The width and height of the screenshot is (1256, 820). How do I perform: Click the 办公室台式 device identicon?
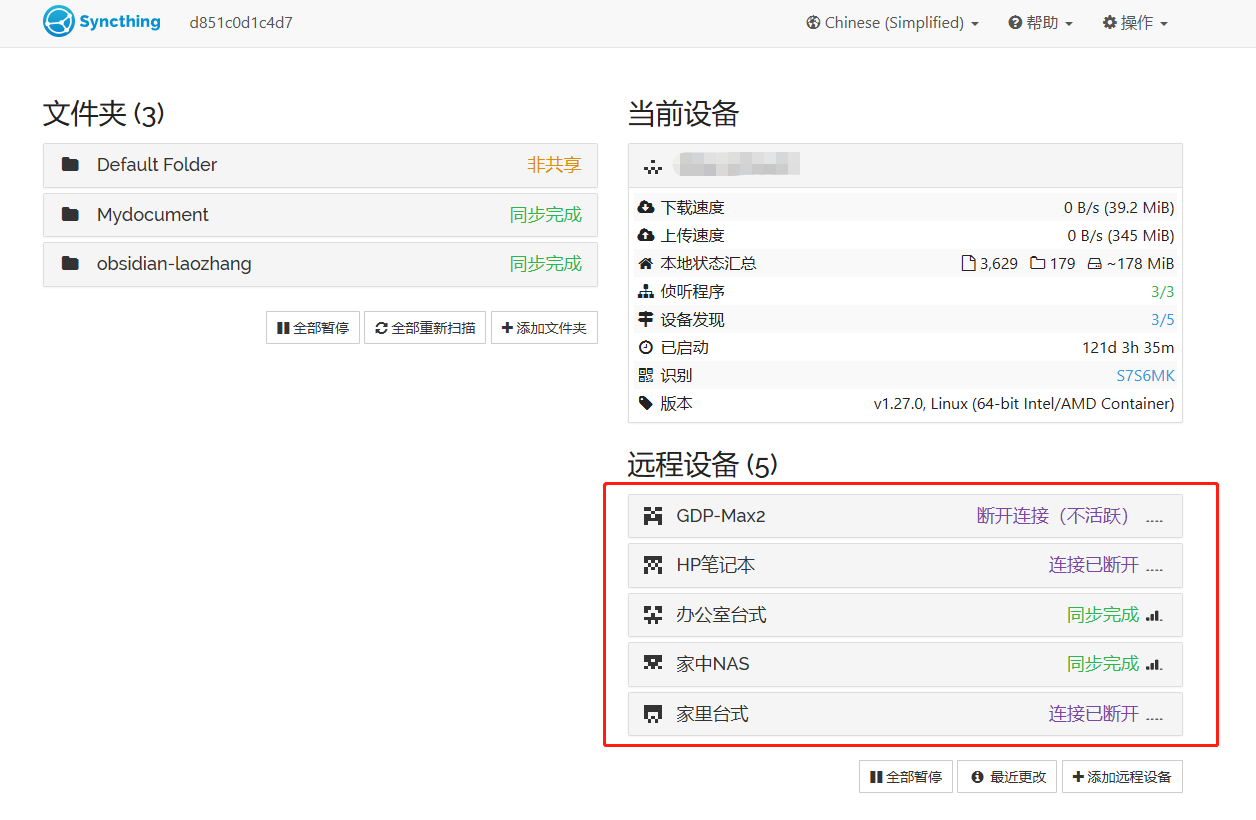(653, 615)
